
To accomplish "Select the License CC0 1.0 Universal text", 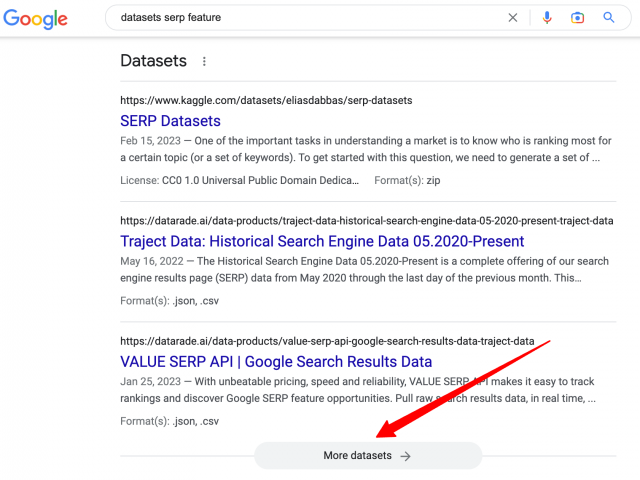I will 240,180.
